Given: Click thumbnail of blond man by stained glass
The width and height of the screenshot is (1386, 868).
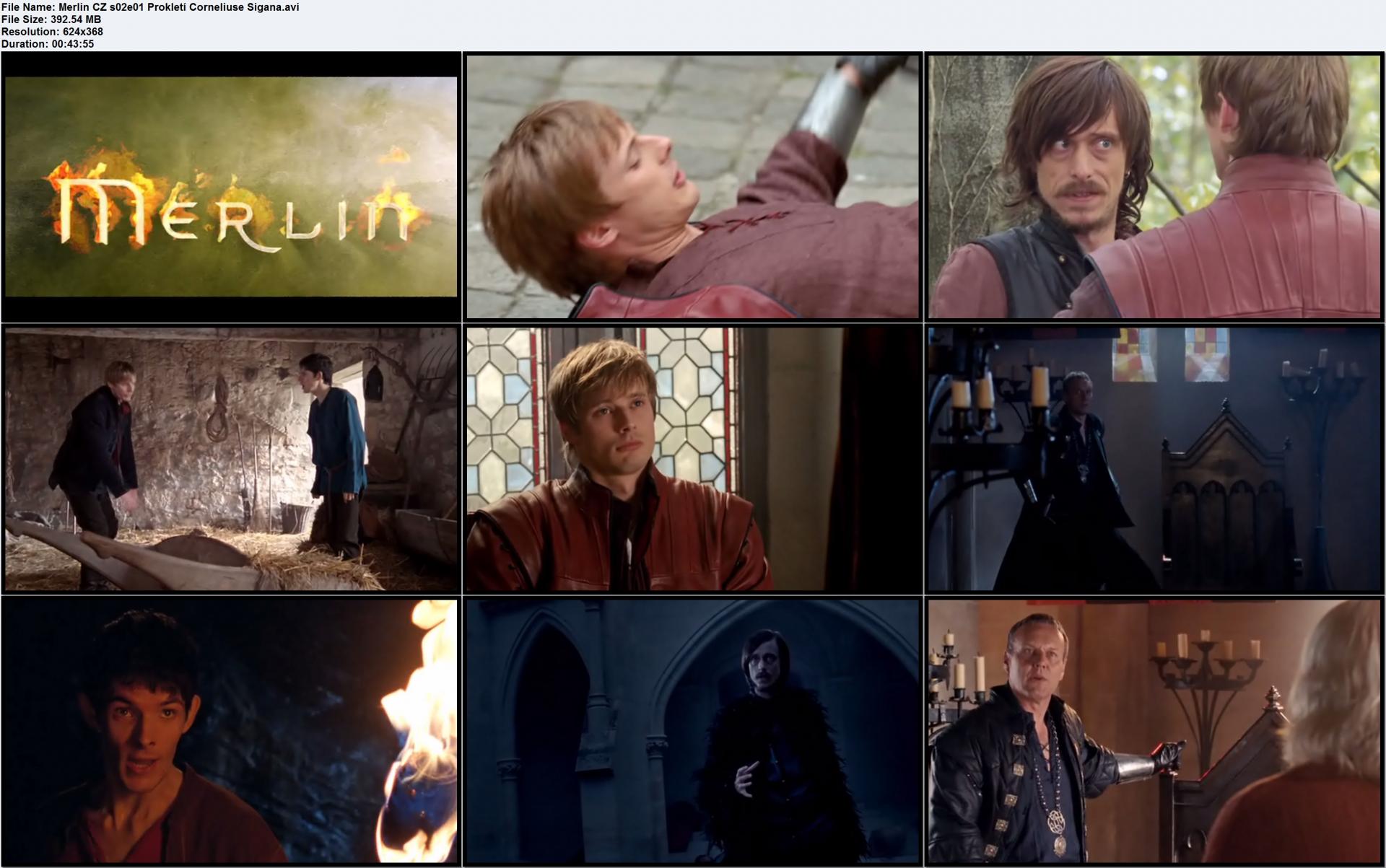Looking at the screenshot, I should (693, 459).
